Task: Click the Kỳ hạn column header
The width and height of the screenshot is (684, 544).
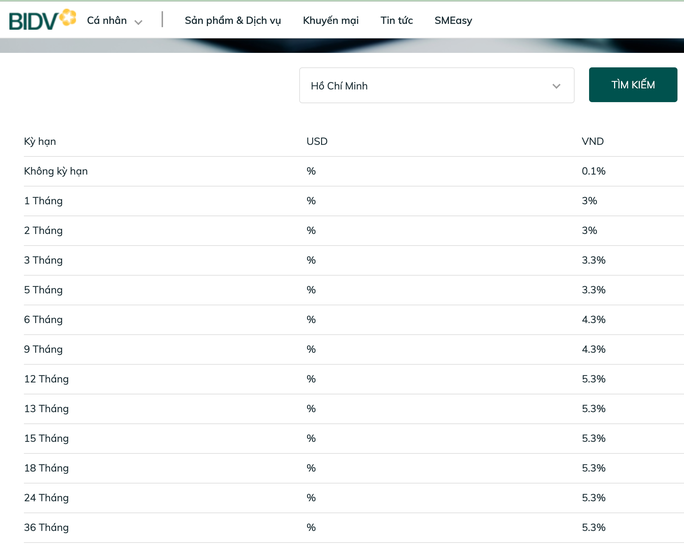Action: [x=40, y=141]
